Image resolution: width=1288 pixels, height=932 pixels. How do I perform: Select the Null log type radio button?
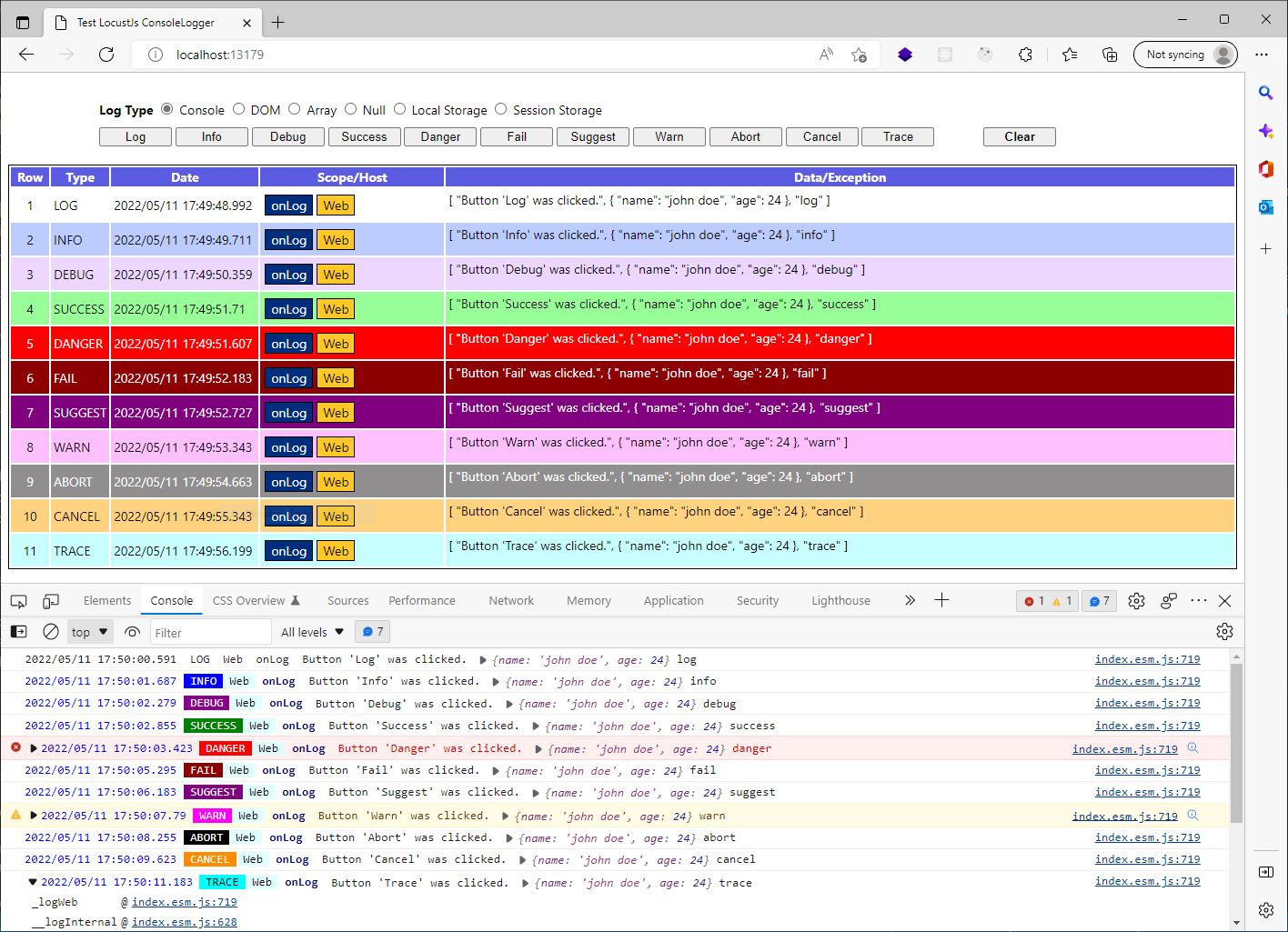pos(350,109)
